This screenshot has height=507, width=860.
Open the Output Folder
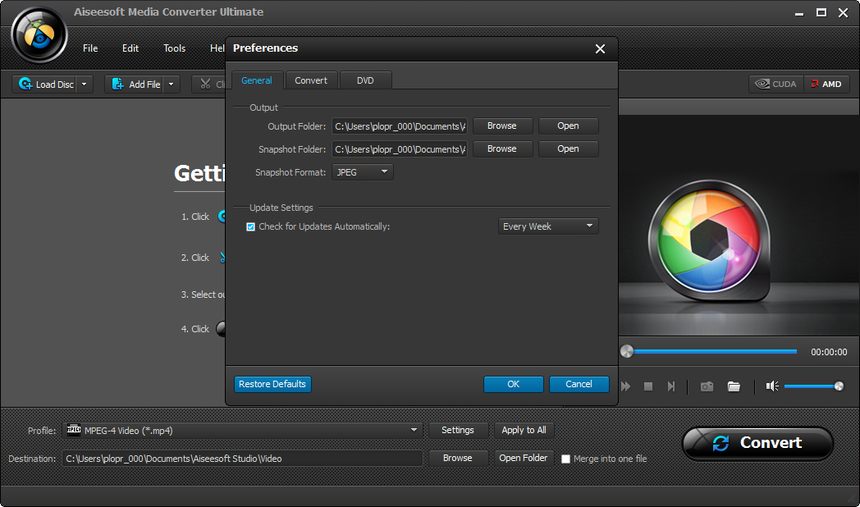tap(568, 126)
